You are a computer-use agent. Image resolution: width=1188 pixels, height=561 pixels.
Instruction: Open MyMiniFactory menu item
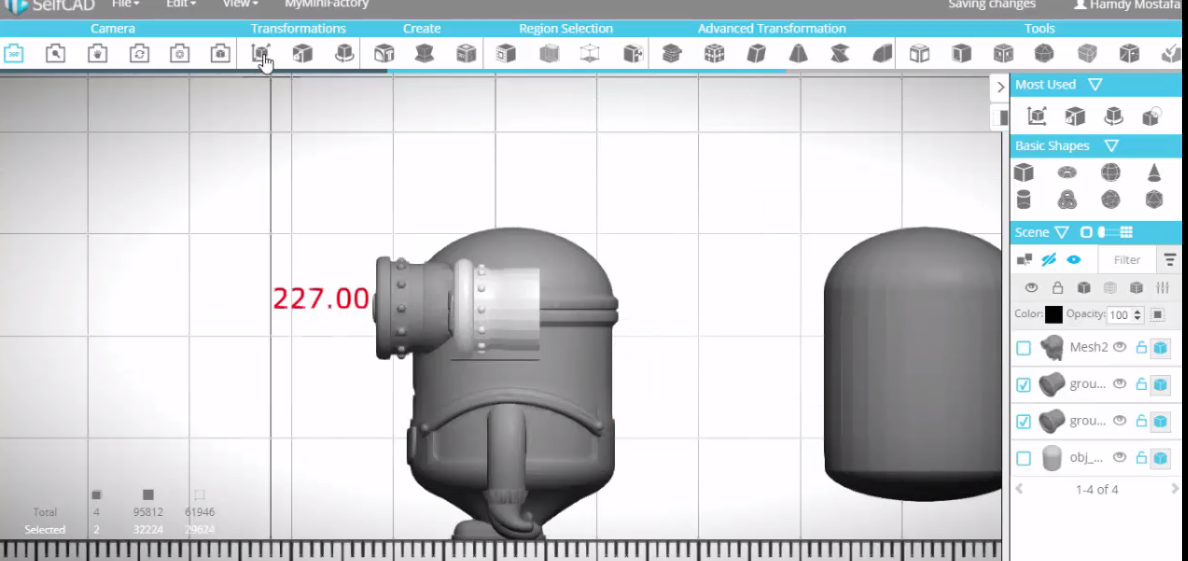(327, 4)
